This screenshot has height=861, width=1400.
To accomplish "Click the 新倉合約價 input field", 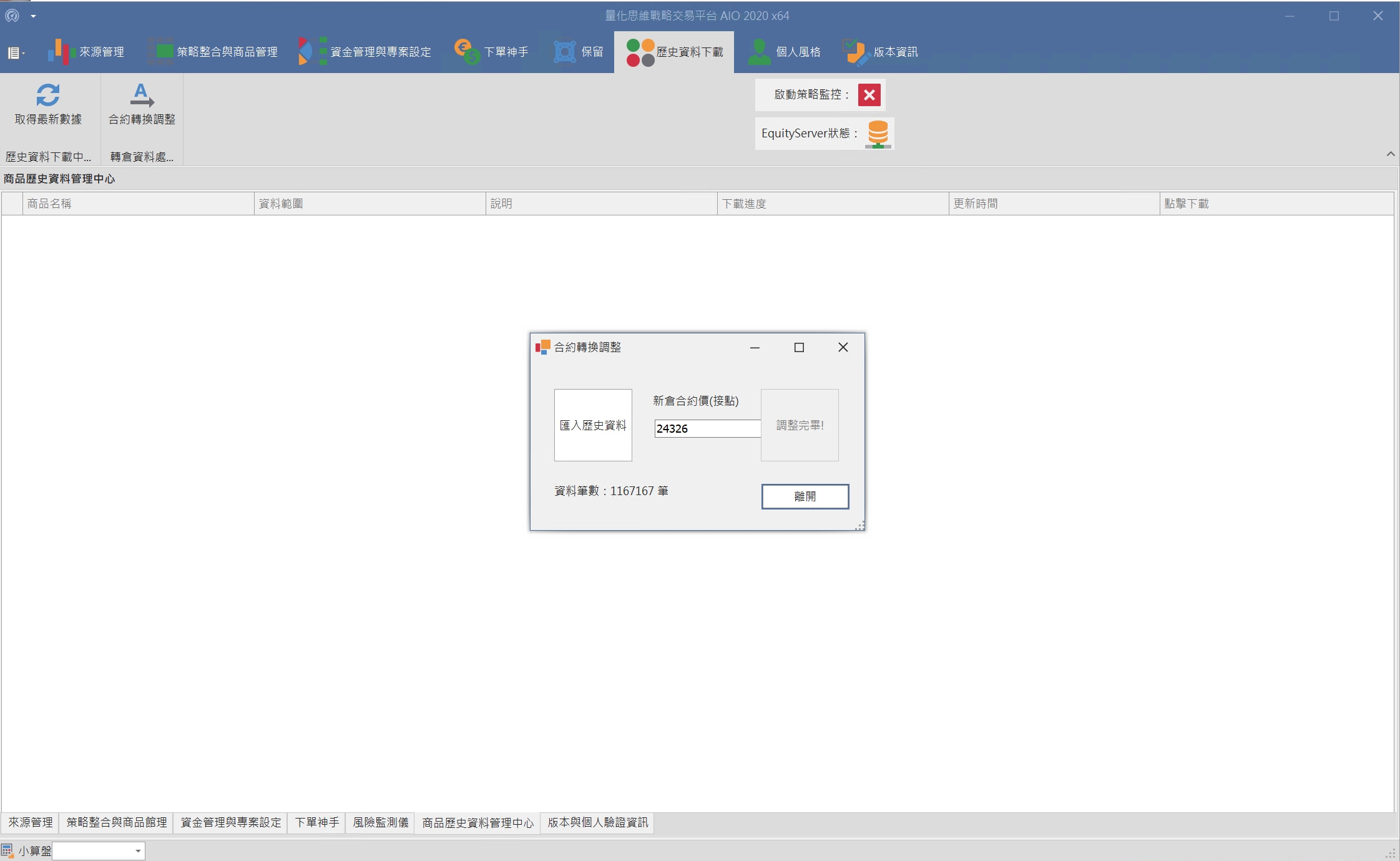I will click(x=707, y=428).
